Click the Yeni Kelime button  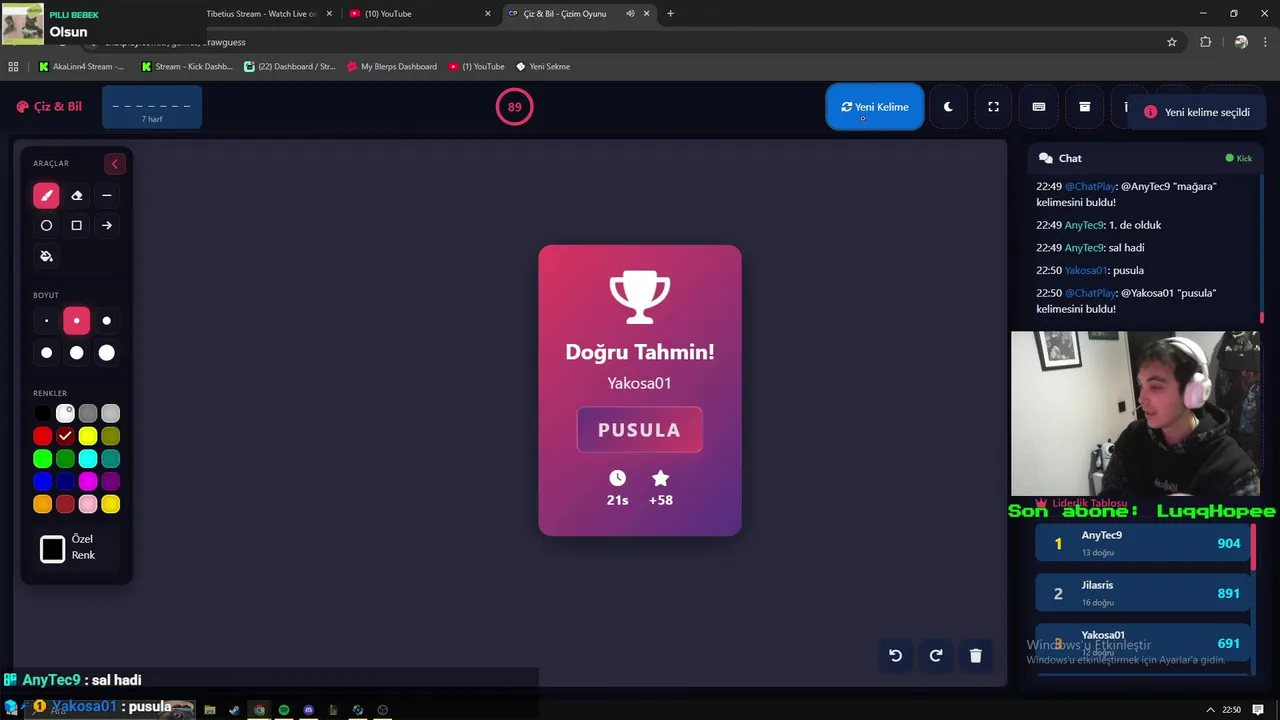coord(875,107)
